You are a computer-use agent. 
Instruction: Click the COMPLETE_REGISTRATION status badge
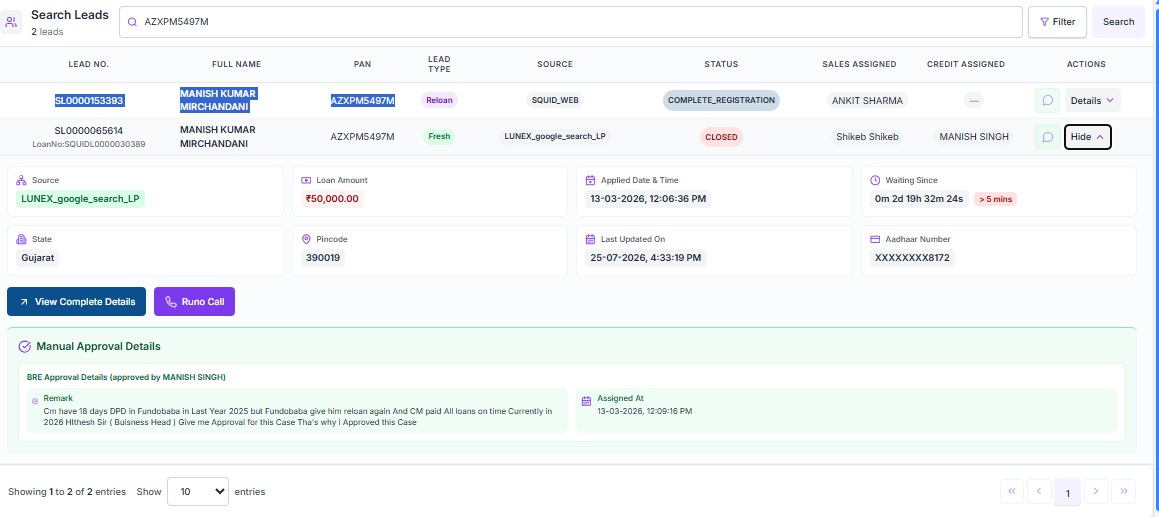[721, 100]
